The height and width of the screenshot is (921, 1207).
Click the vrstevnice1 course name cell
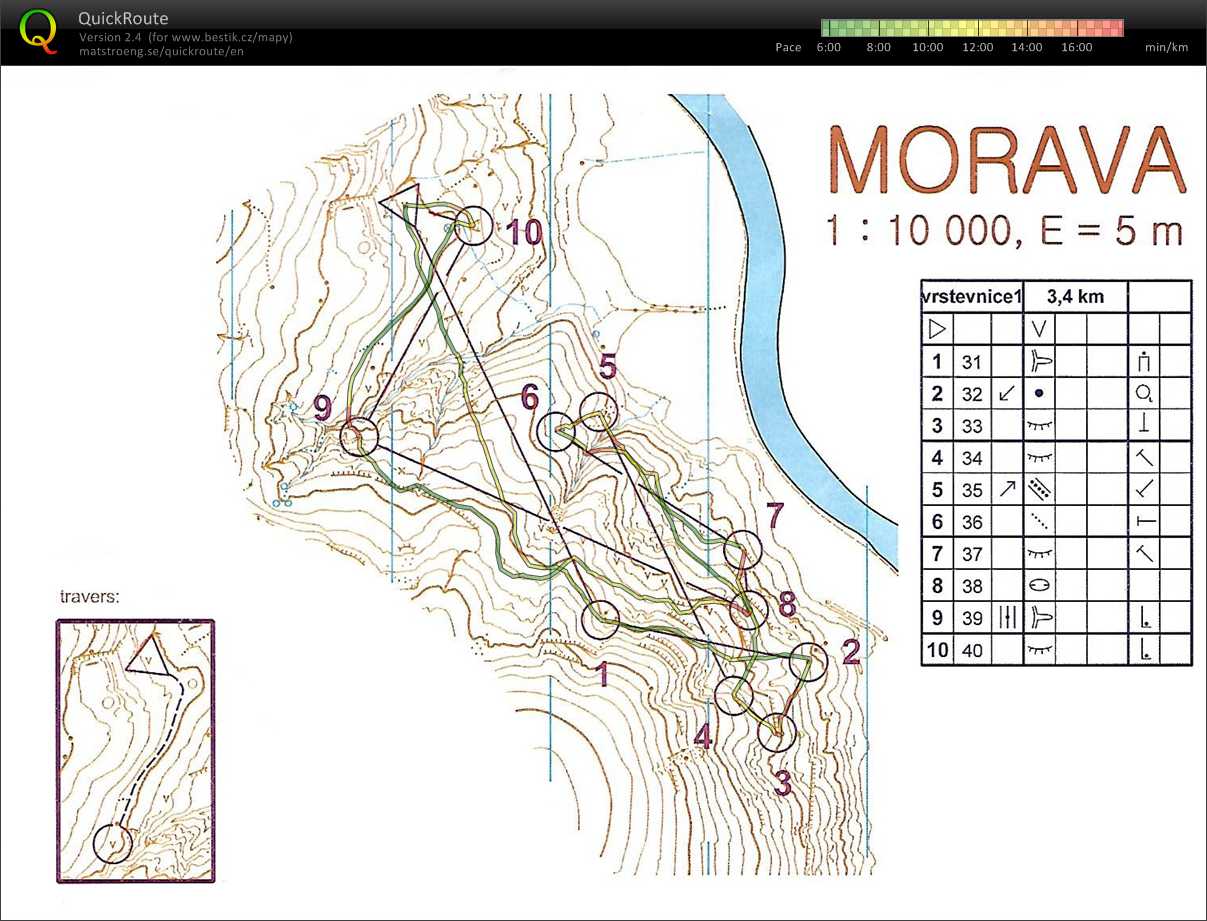tap(970, 296)
